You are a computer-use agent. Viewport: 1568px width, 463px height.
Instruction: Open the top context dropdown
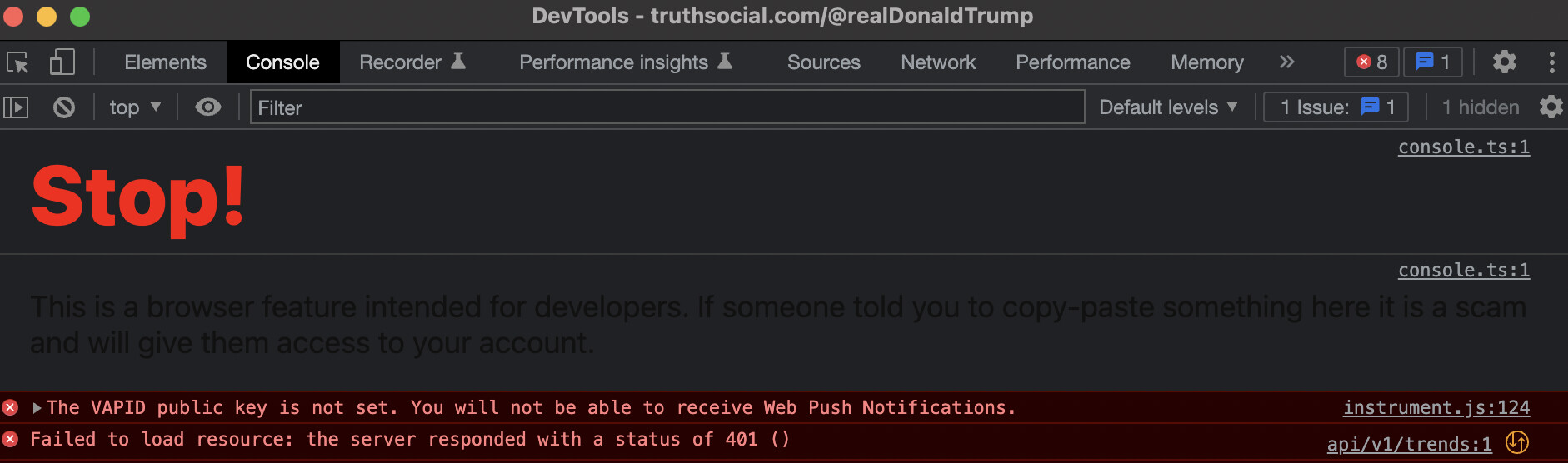point(135,107)
